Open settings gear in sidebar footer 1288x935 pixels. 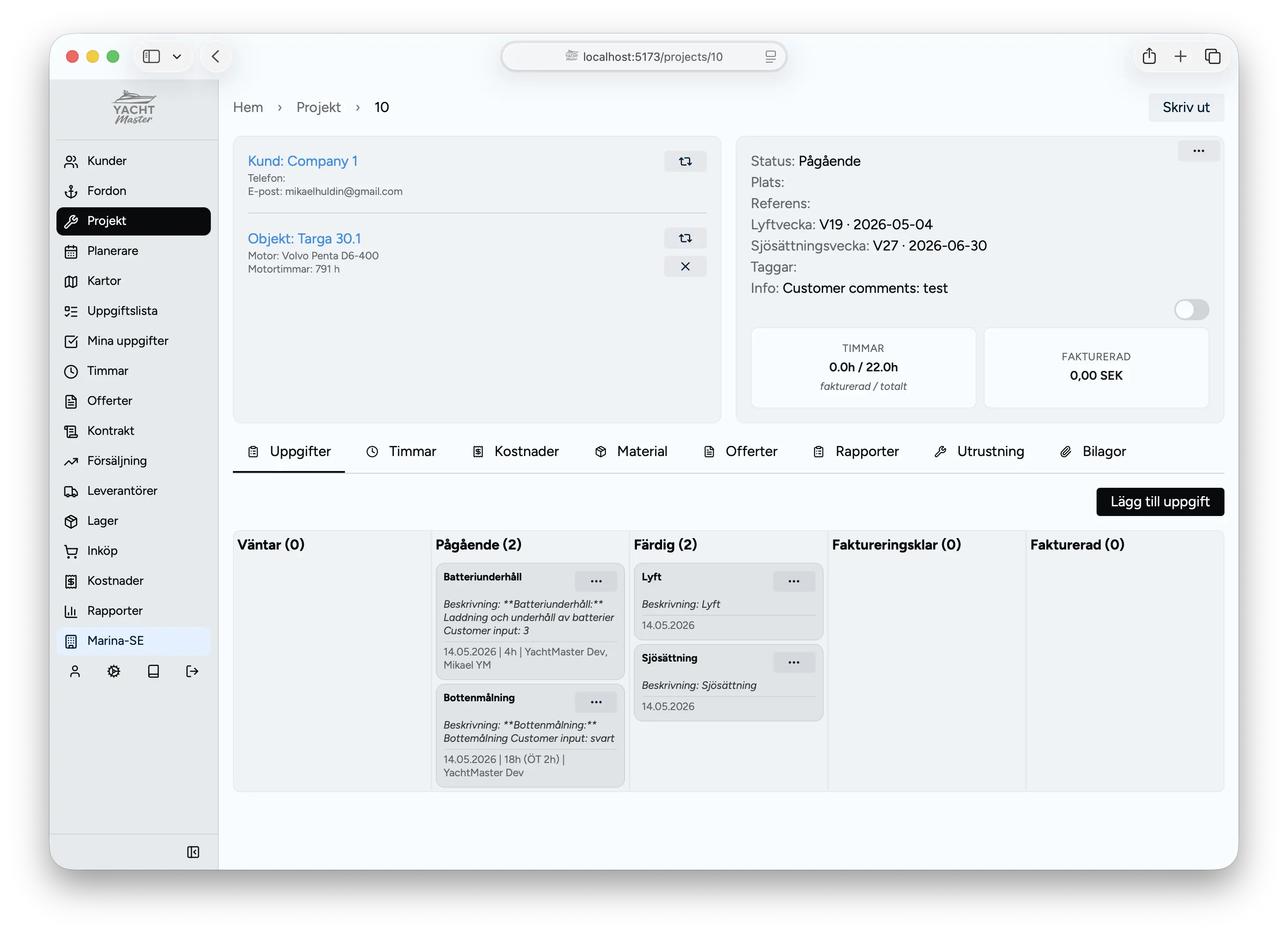[x=113, y=672]
